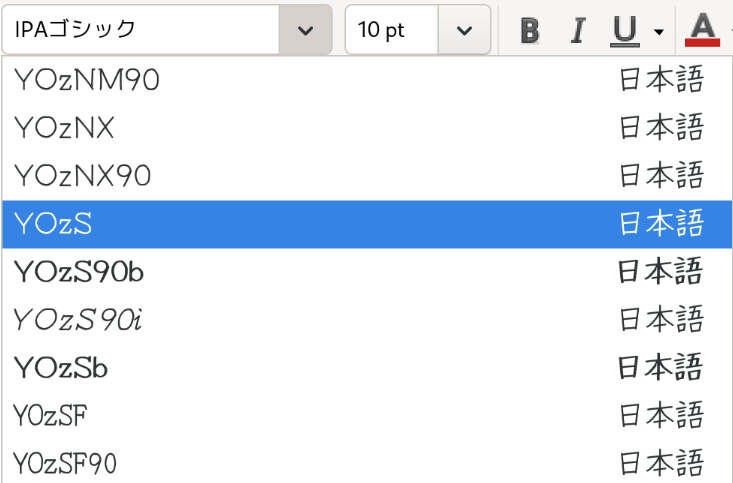Click the 日本語 preview beside YOzNM90
This screenshot has height=483, width=733.
662,80
